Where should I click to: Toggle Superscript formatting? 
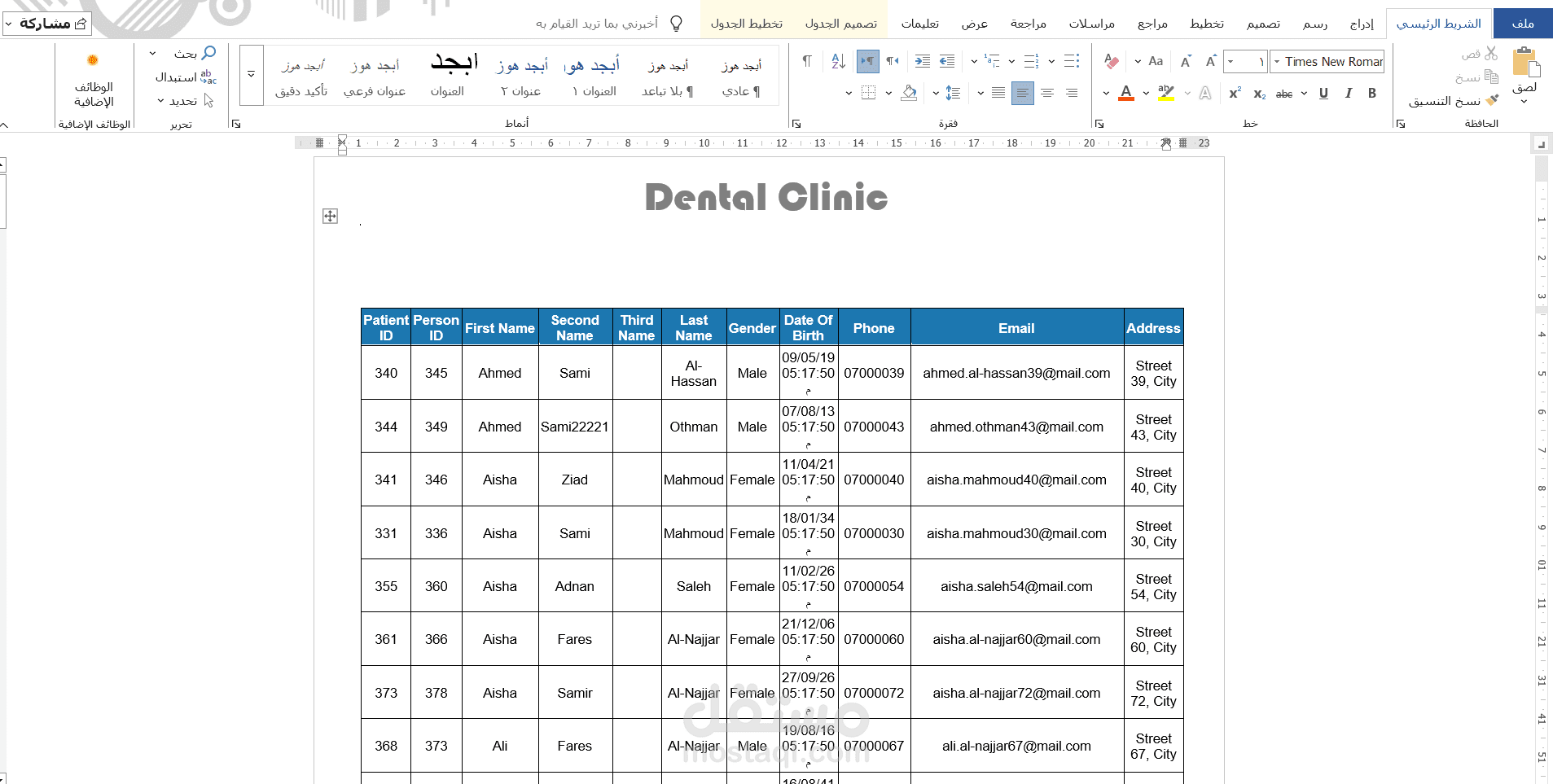click(x=1235, y=93)
